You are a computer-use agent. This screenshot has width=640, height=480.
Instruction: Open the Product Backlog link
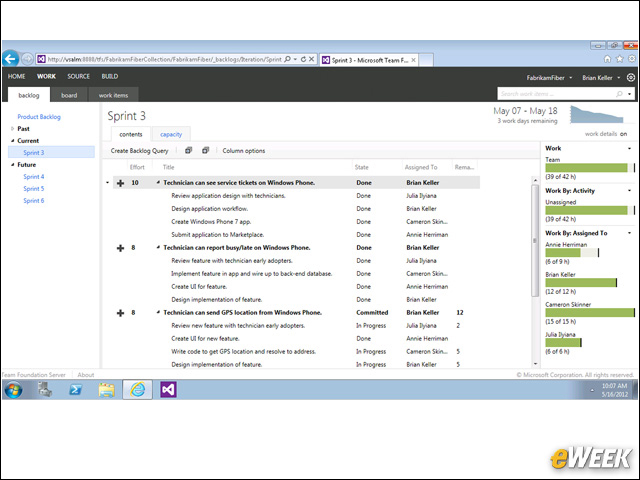pyautogui.click(x=39, y=117)
